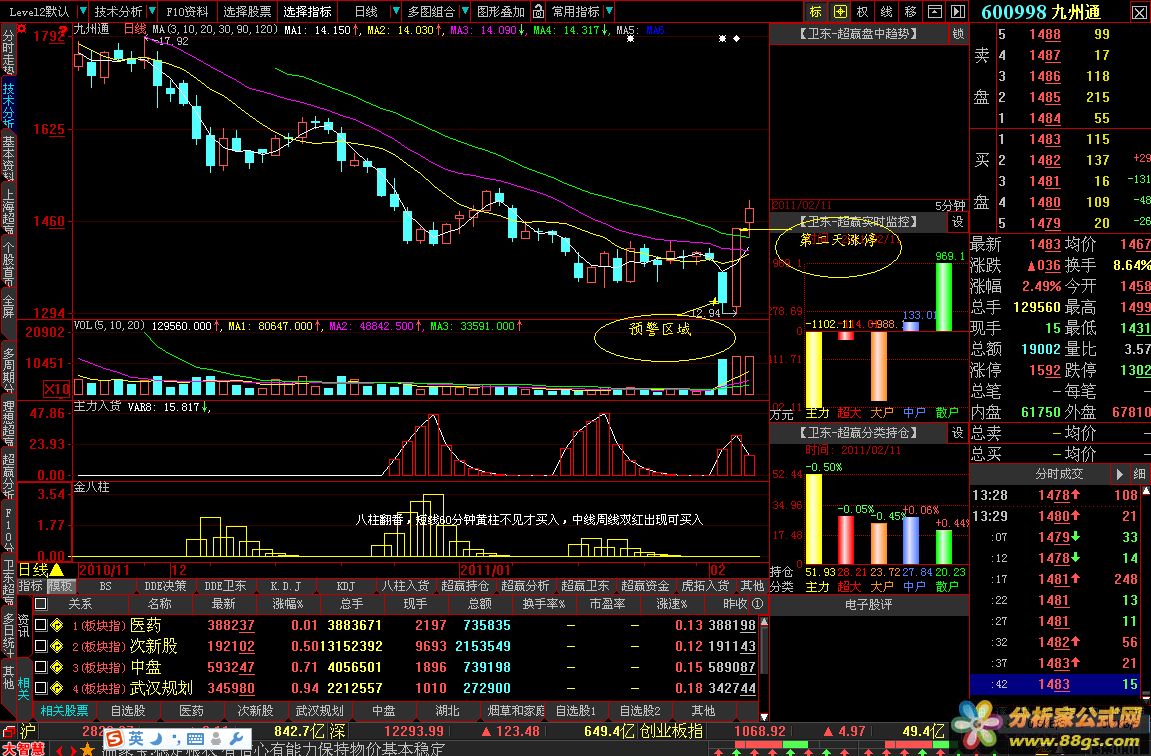Open the dropdown arrow after 日线
The height and width of the screenshot is (756, 1151).
[396, 11]
